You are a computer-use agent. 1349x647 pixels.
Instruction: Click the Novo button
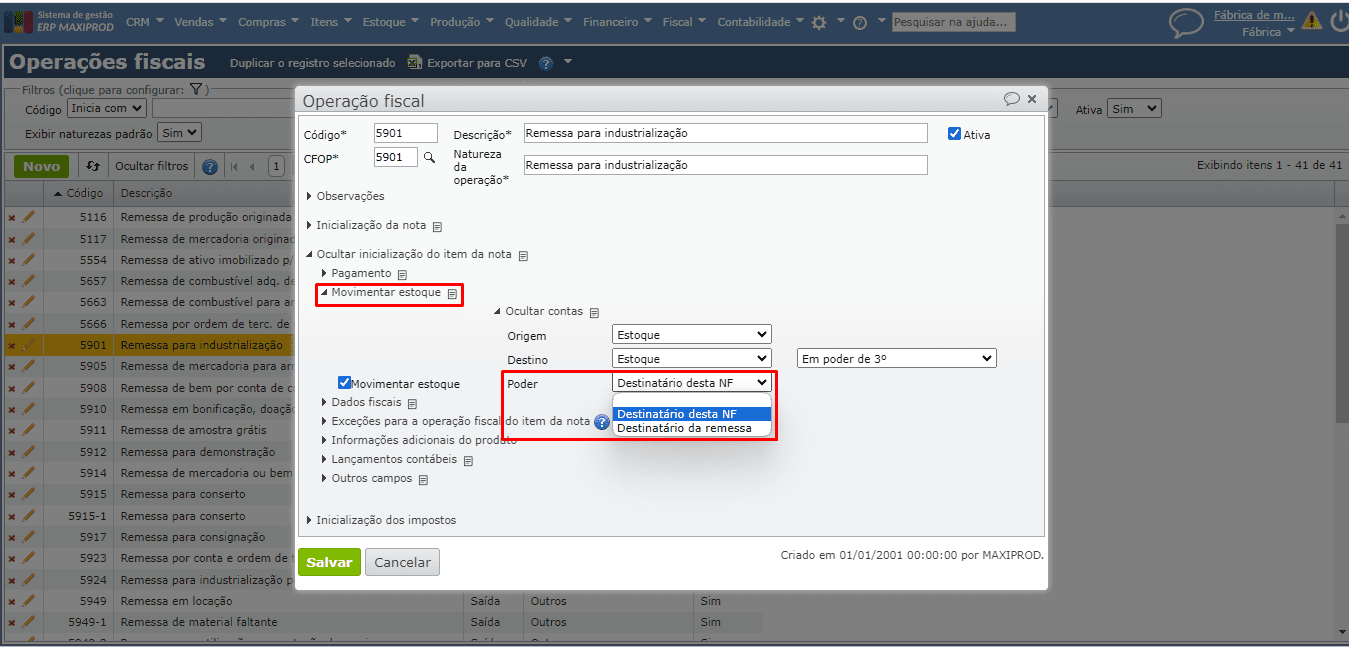(42, 167)
